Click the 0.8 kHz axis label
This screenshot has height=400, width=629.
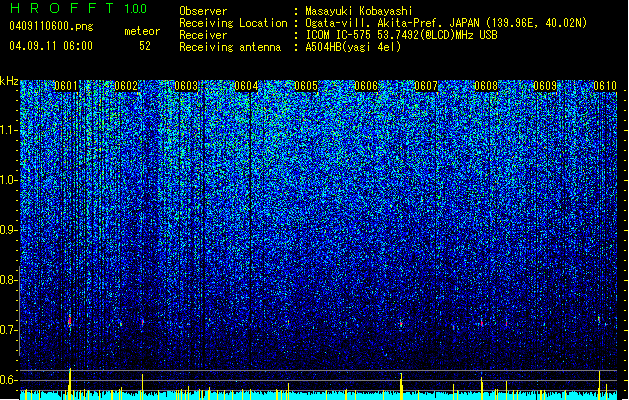pyautogui.click(x=8, y=280)
